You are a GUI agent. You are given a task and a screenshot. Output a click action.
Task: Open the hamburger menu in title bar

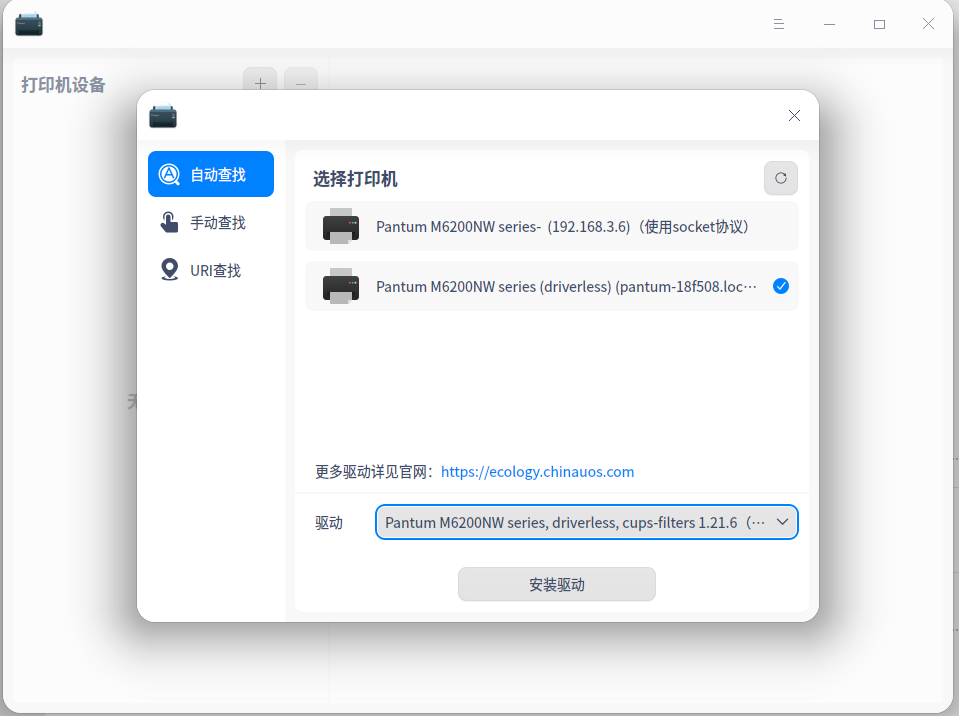point(778,23)
